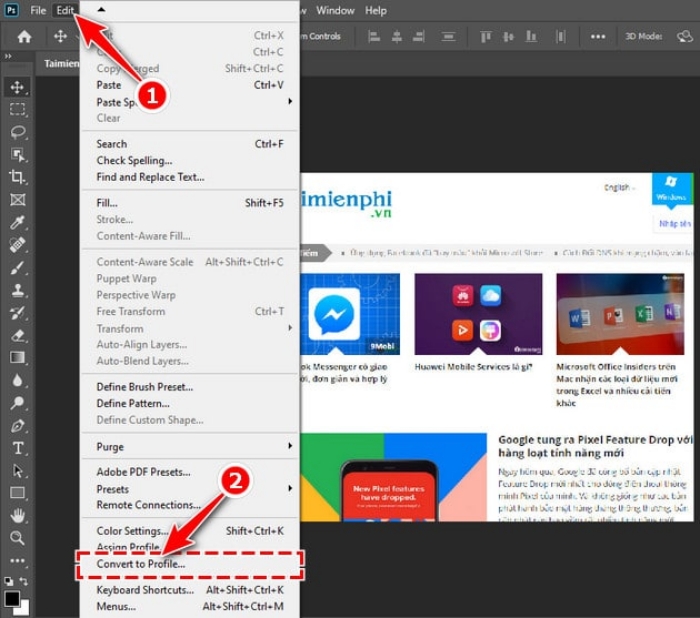Image resolution: width=700 pixels, height=618 pixels.
Task: Click the 3D orbit mode icon
Action: click(684, 36)
